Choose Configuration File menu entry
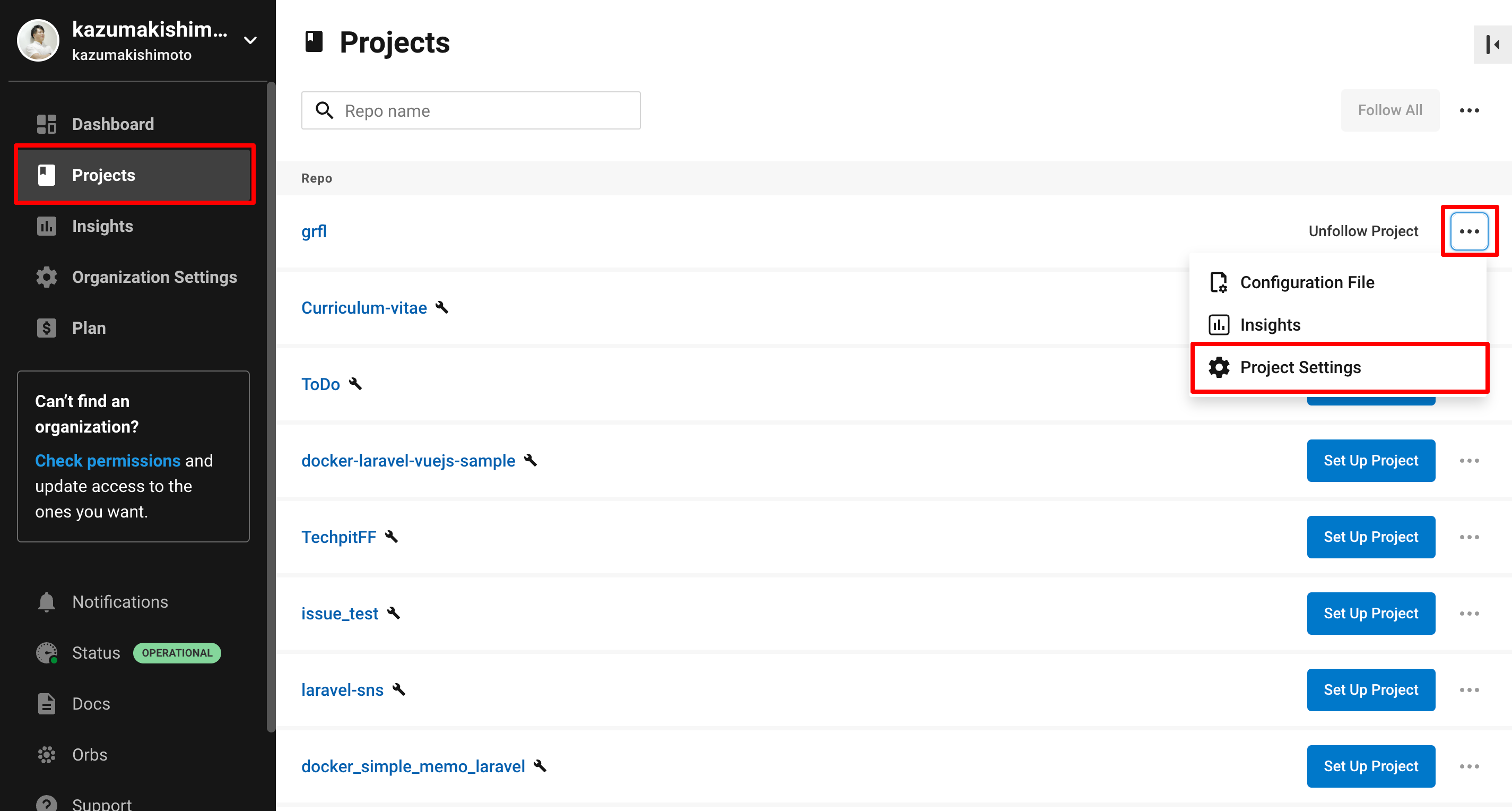The width and height of the screenshot is (1512, 811). click(1307, 282)
